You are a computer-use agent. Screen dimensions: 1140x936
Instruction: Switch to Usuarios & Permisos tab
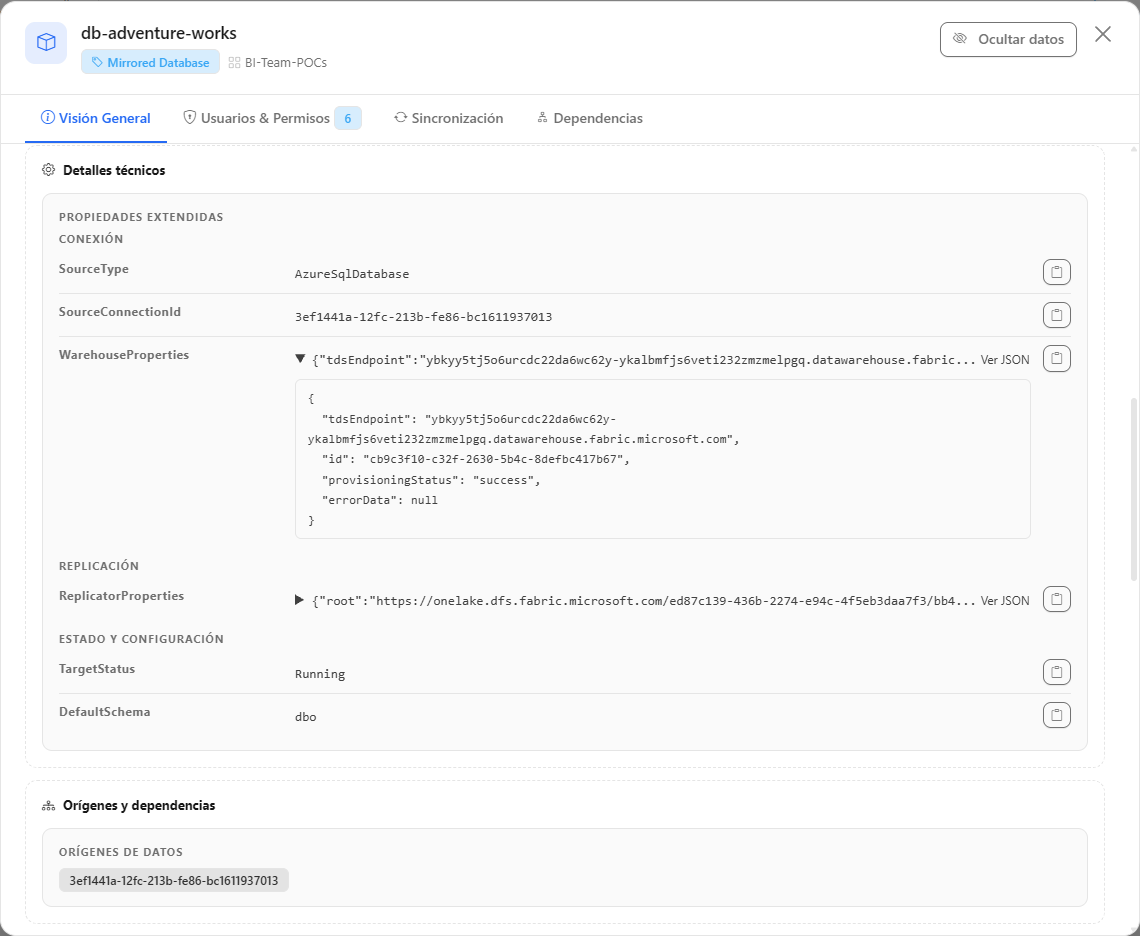(272, 118)
